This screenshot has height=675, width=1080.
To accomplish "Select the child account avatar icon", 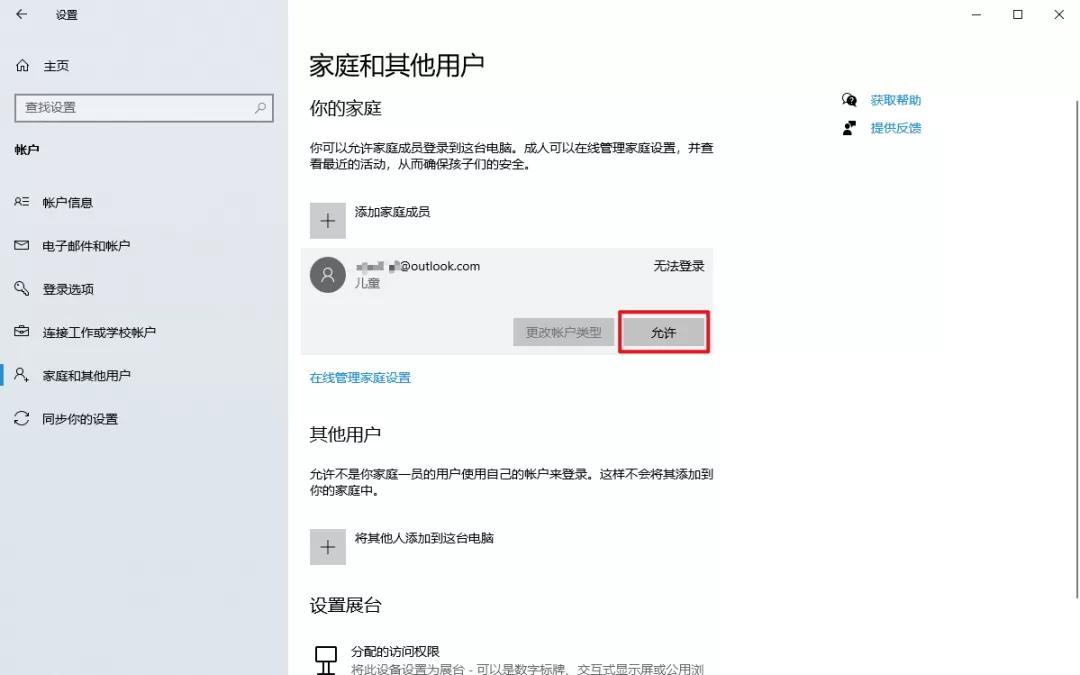I will pyautogui.click(x=328, y=275).
